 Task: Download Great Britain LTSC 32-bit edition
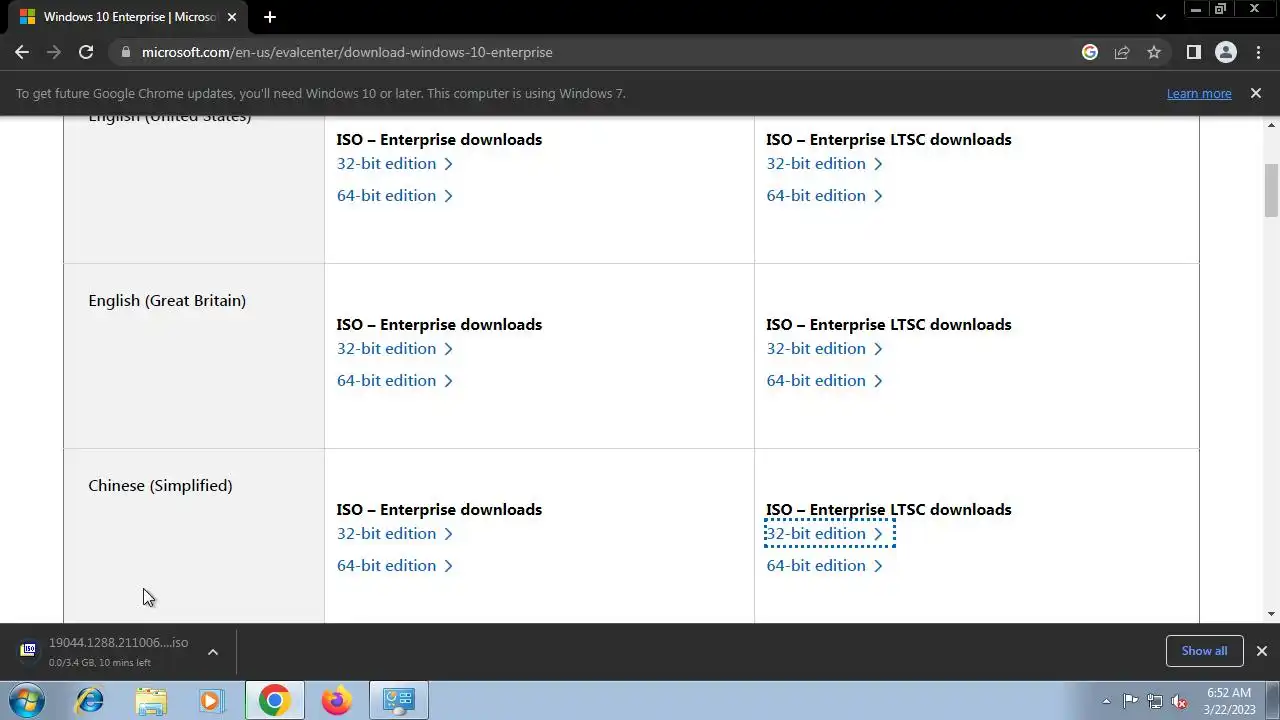825,349
